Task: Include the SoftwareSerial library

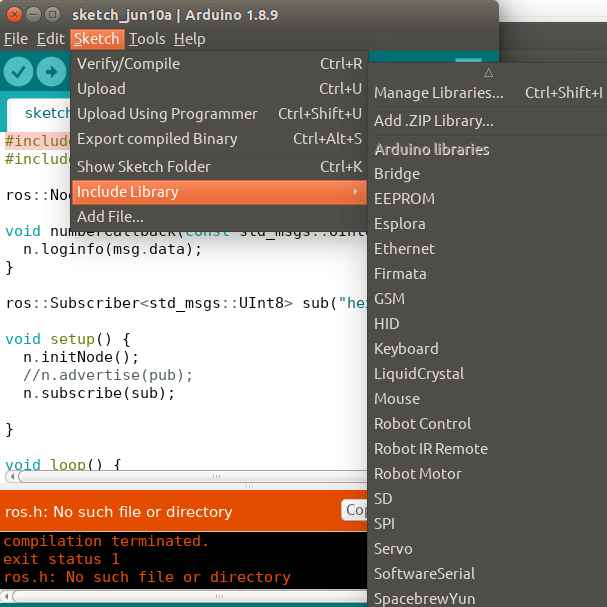Action: 488,574
